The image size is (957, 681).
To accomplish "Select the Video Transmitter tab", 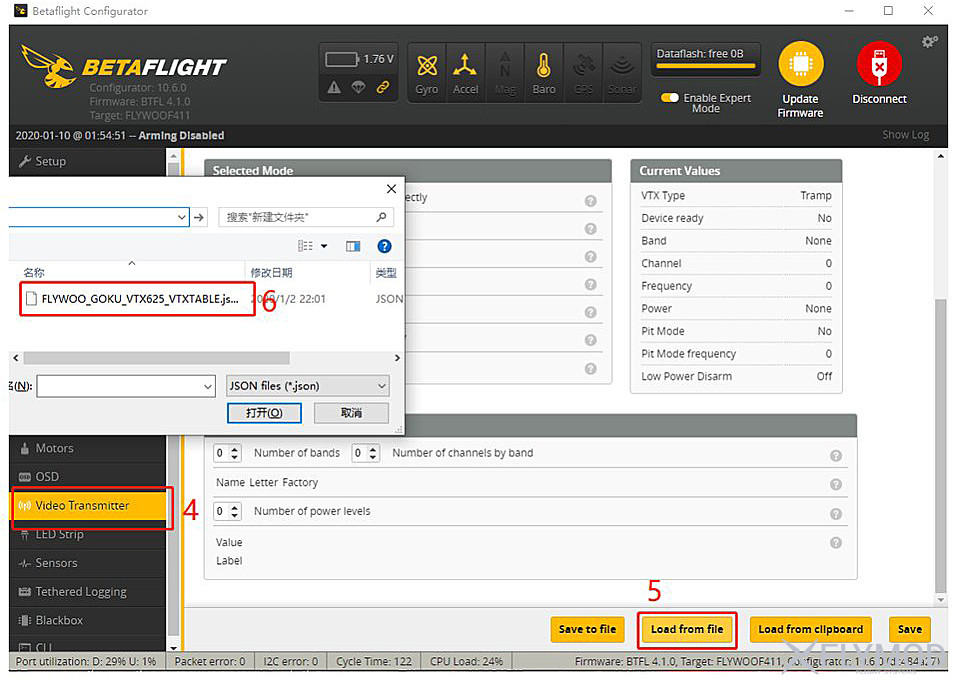I will [x=89, y=506].
